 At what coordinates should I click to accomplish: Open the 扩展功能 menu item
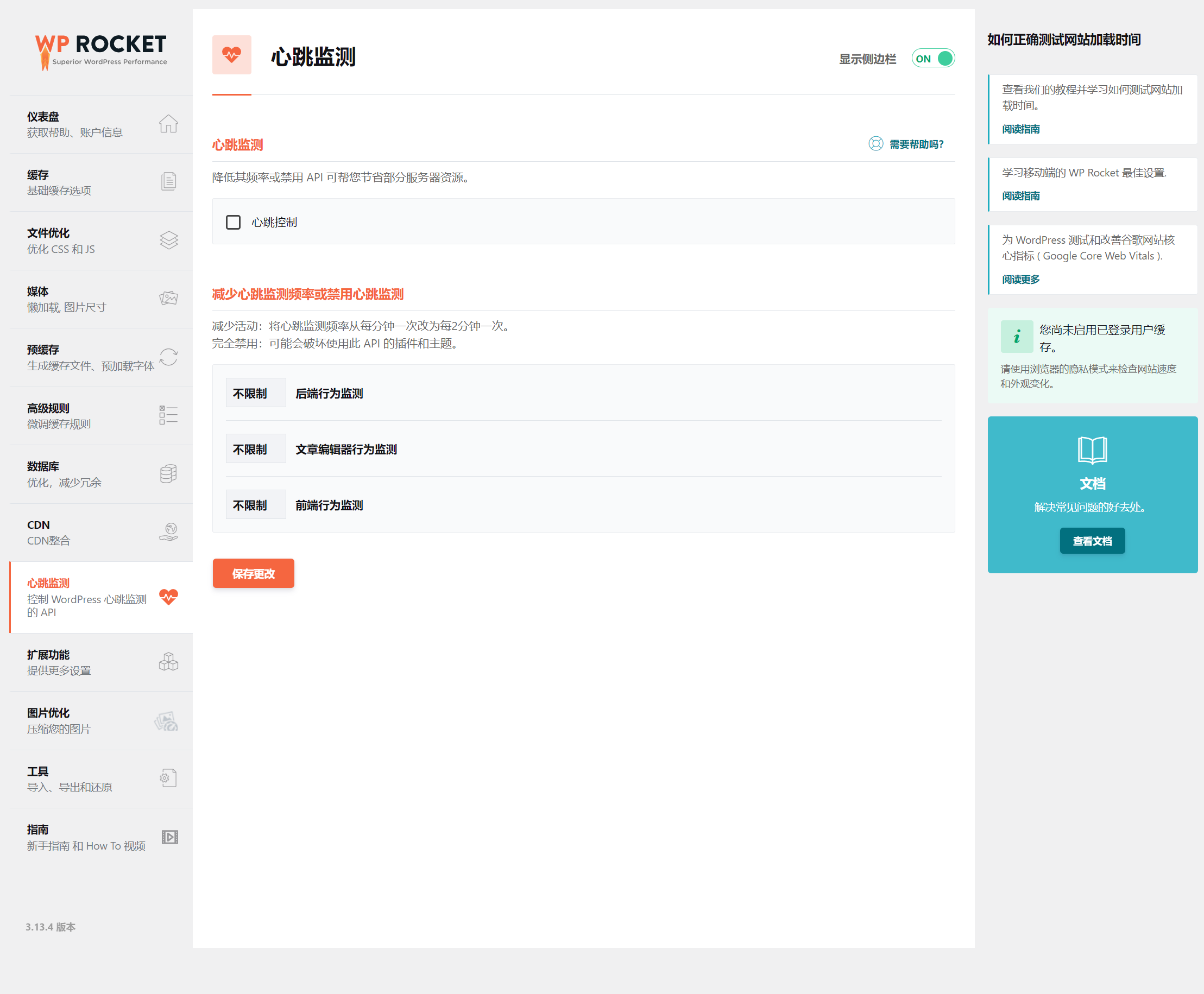[x=102, y=662]
